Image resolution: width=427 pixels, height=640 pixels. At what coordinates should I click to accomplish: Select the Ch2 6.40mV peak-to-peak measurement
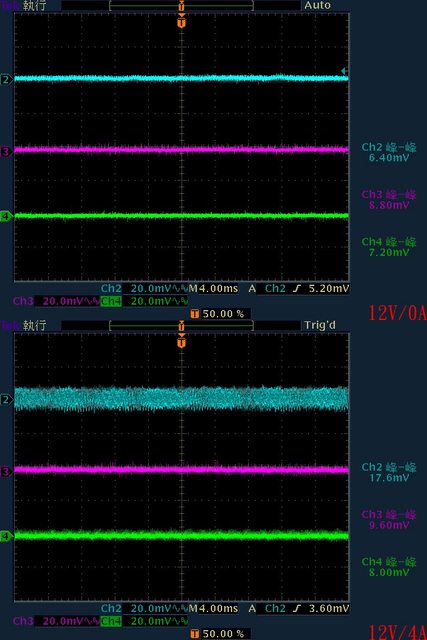389,152
